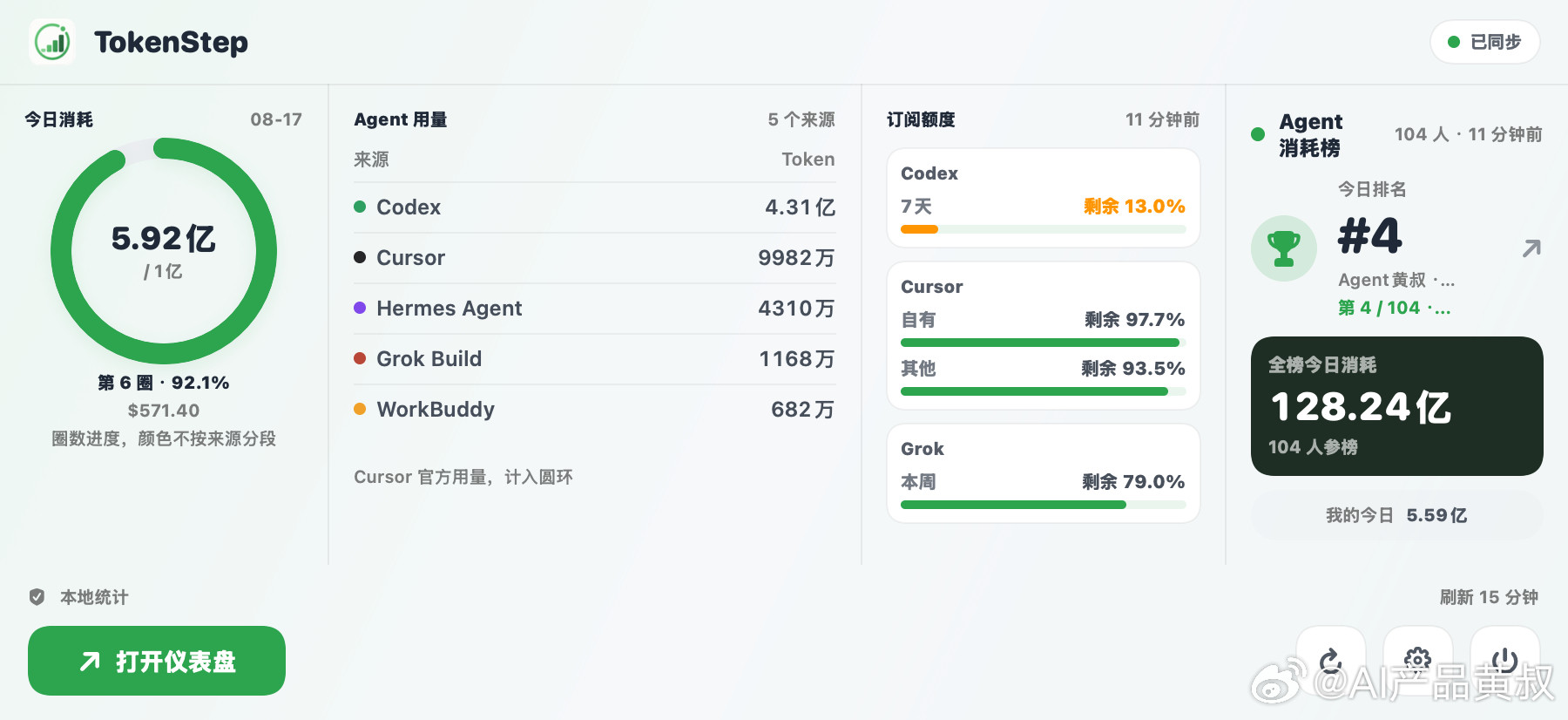Click the Cursor source row name
Viewport: 1568px width, 720px height.
click(410, 257)
